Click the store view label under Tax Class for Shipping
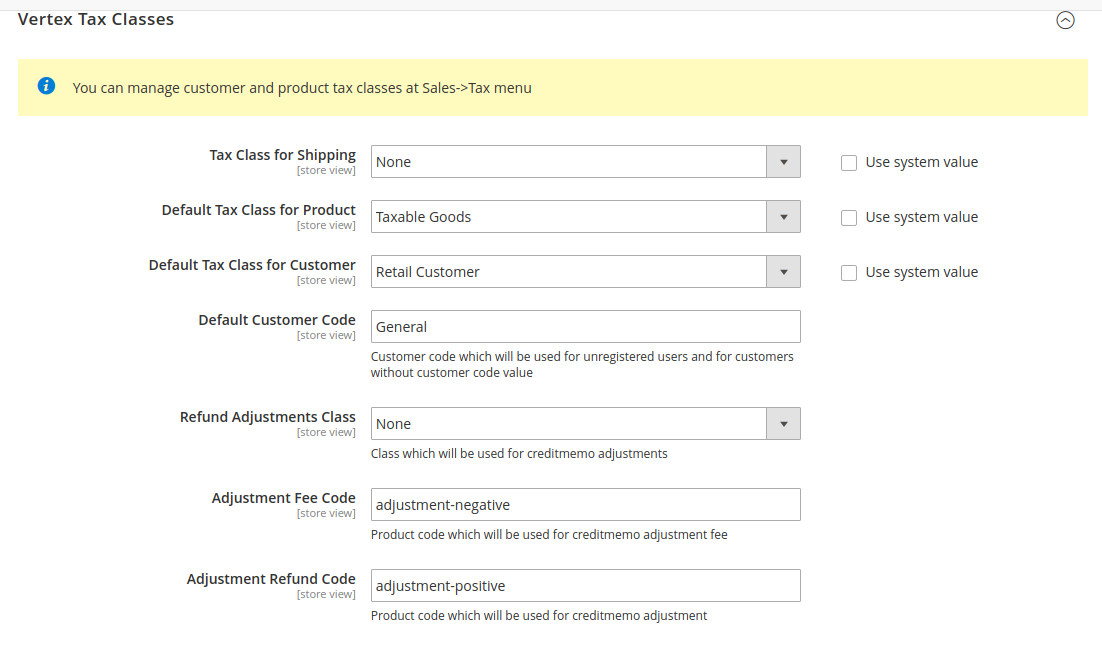 (x=326, y=170)
